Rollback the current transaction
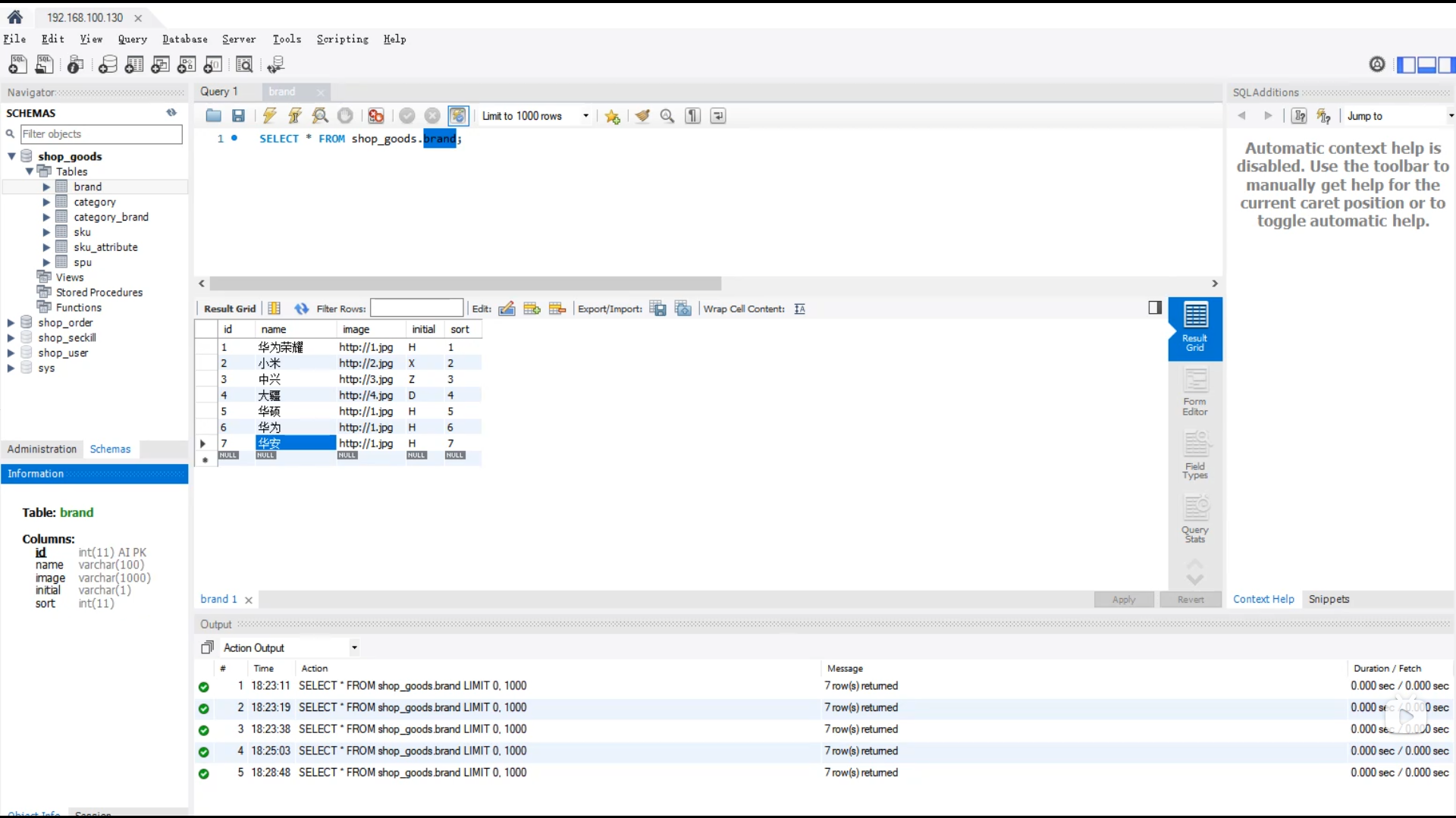Image resolution: width=1456 pixels, height=818 pixels. 432,116
